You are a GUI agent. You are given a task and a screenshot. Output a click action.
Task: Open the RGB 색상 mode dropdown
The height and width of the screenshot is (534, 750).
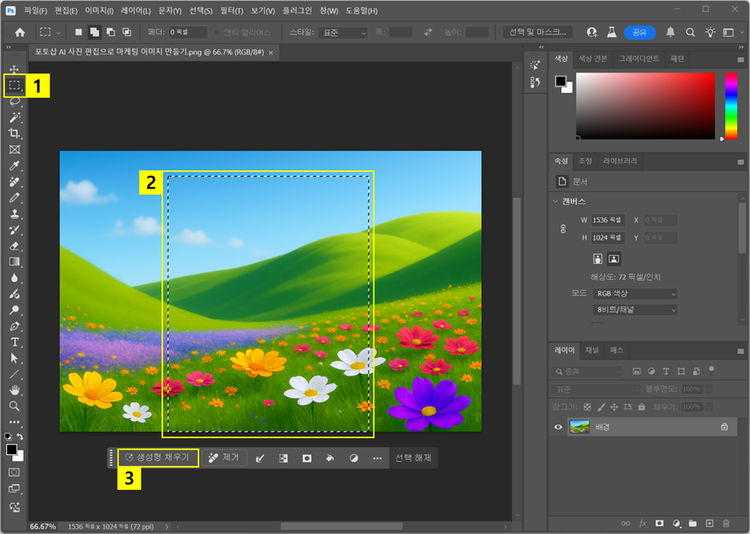coord(636,294)
